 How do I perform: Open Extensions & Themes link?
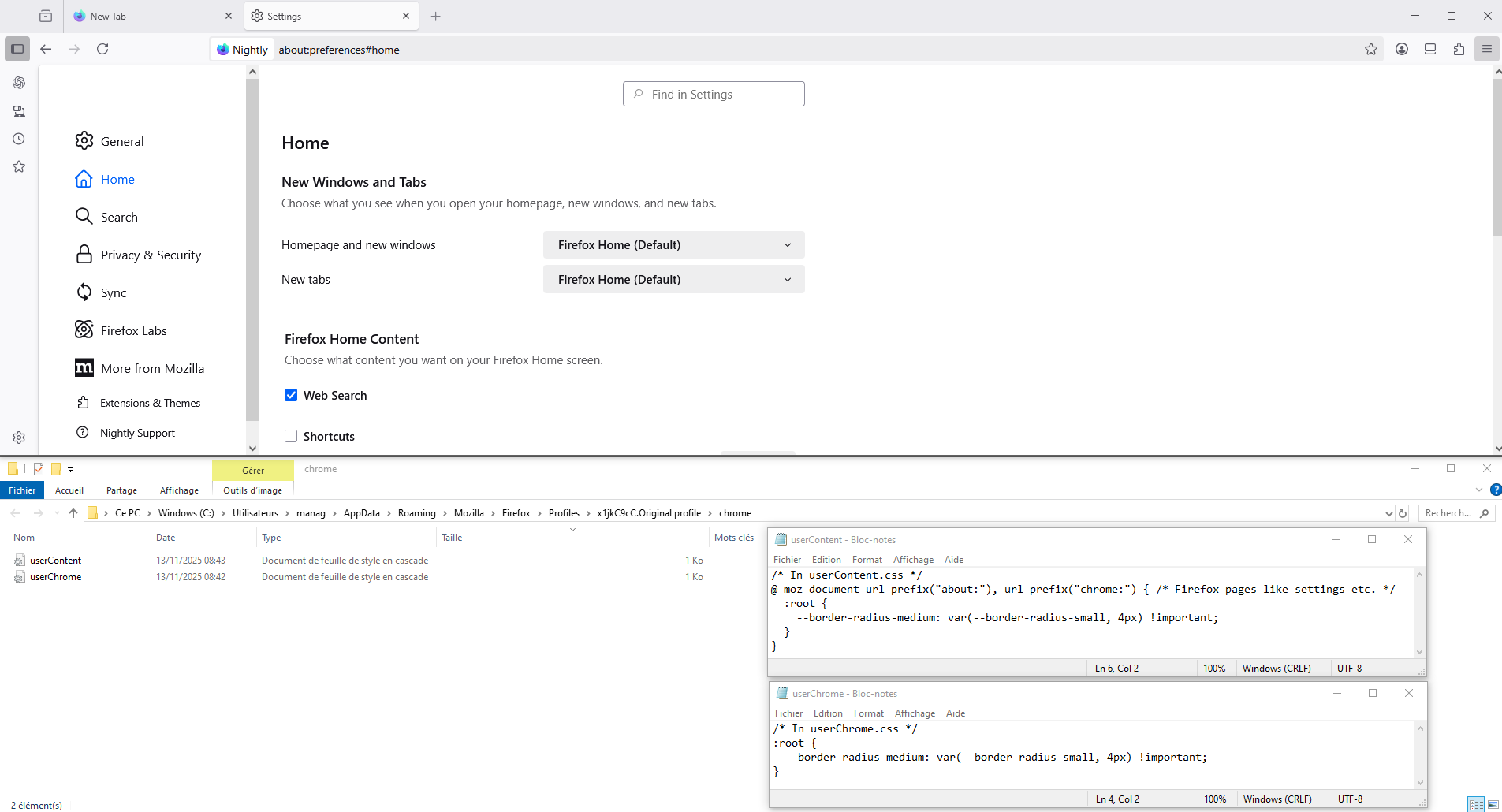[x=150, y=403]
